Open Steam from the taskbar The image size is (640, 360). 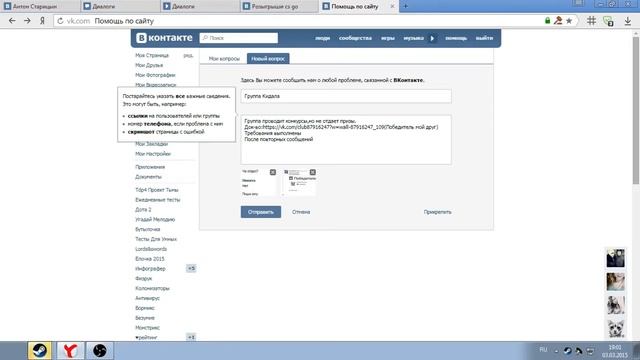[x=40, y=351]
